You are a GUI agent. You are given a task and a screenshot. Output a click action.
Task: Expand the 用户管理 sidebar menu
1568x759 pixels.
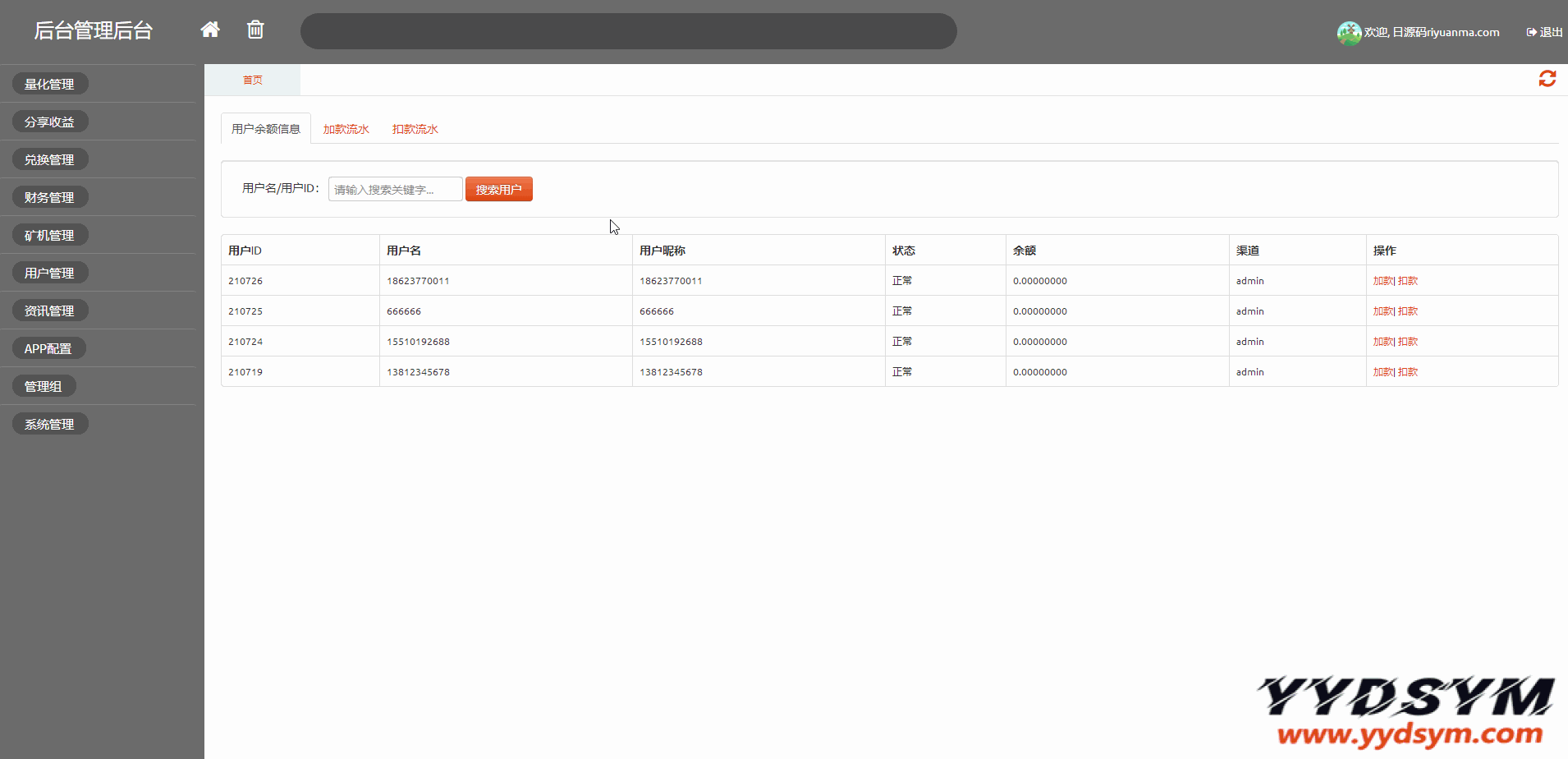coord(50,273)
